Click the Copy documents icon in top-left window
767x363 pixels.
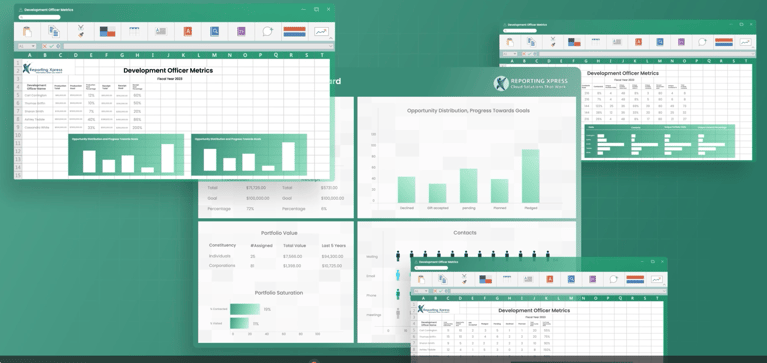[x=54, y=31]
